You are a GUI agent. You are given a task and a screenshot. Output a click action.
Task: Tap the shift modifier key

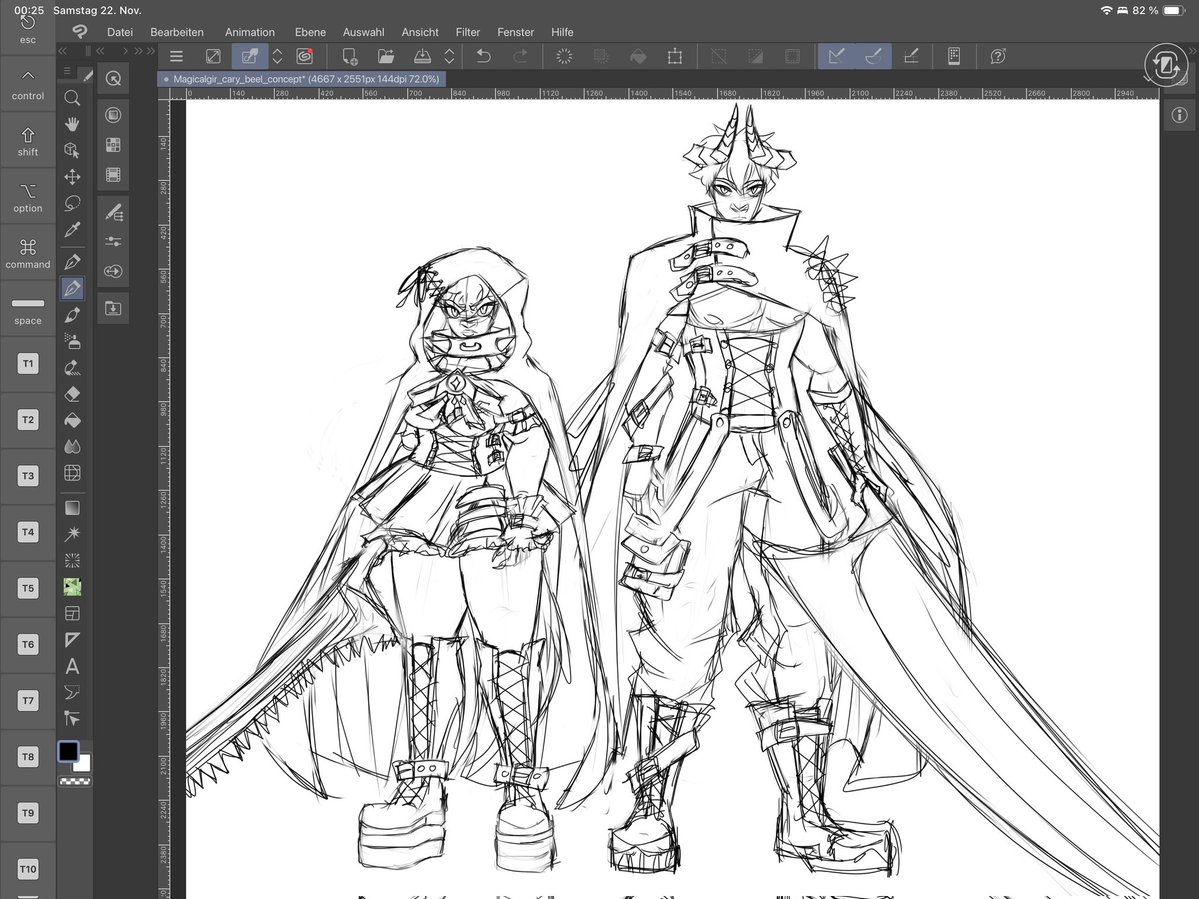coord(28,141)
